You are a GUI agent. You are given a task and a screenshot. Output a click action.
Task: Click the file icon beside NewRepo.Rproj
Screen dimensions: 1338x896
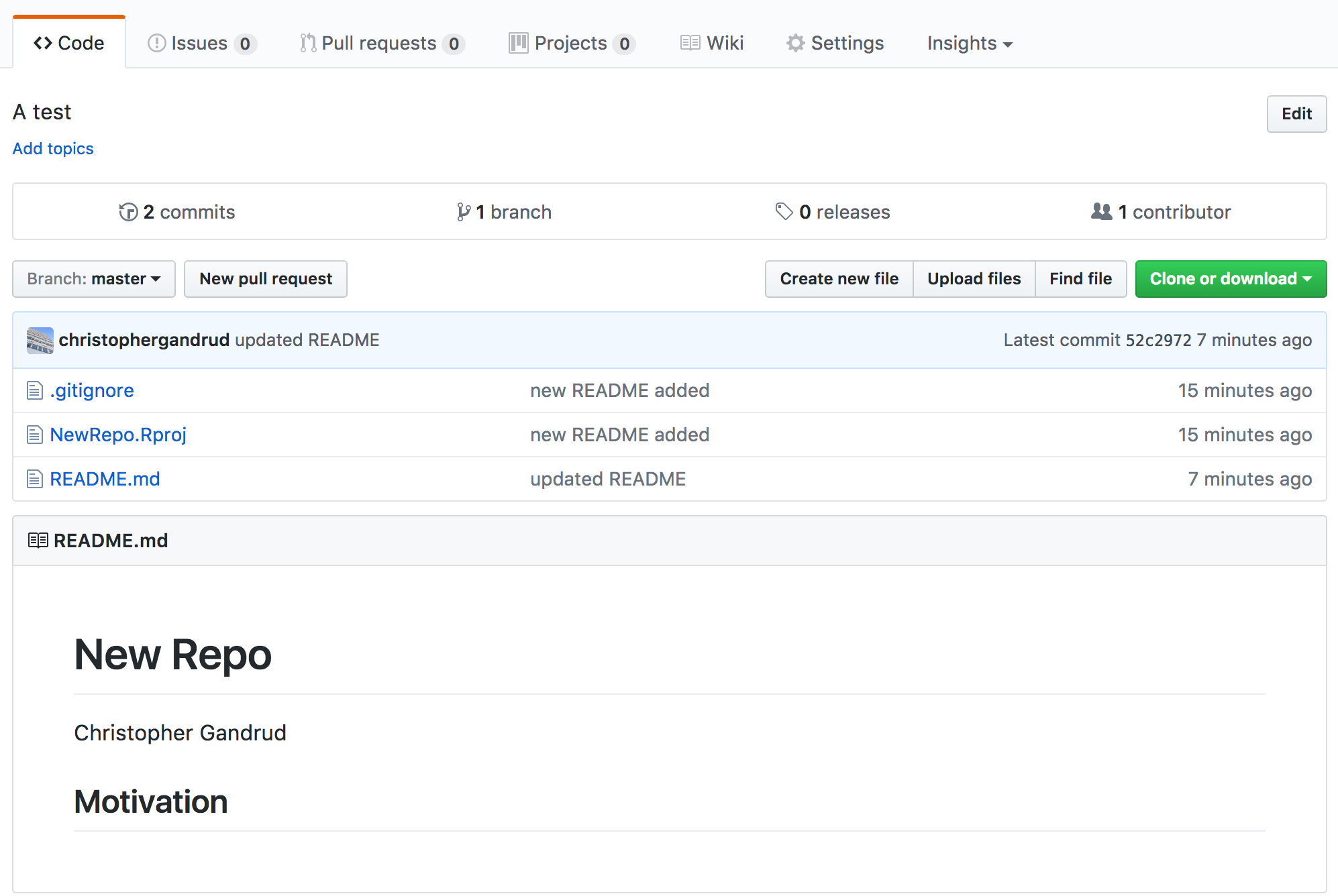pos(35,435)
